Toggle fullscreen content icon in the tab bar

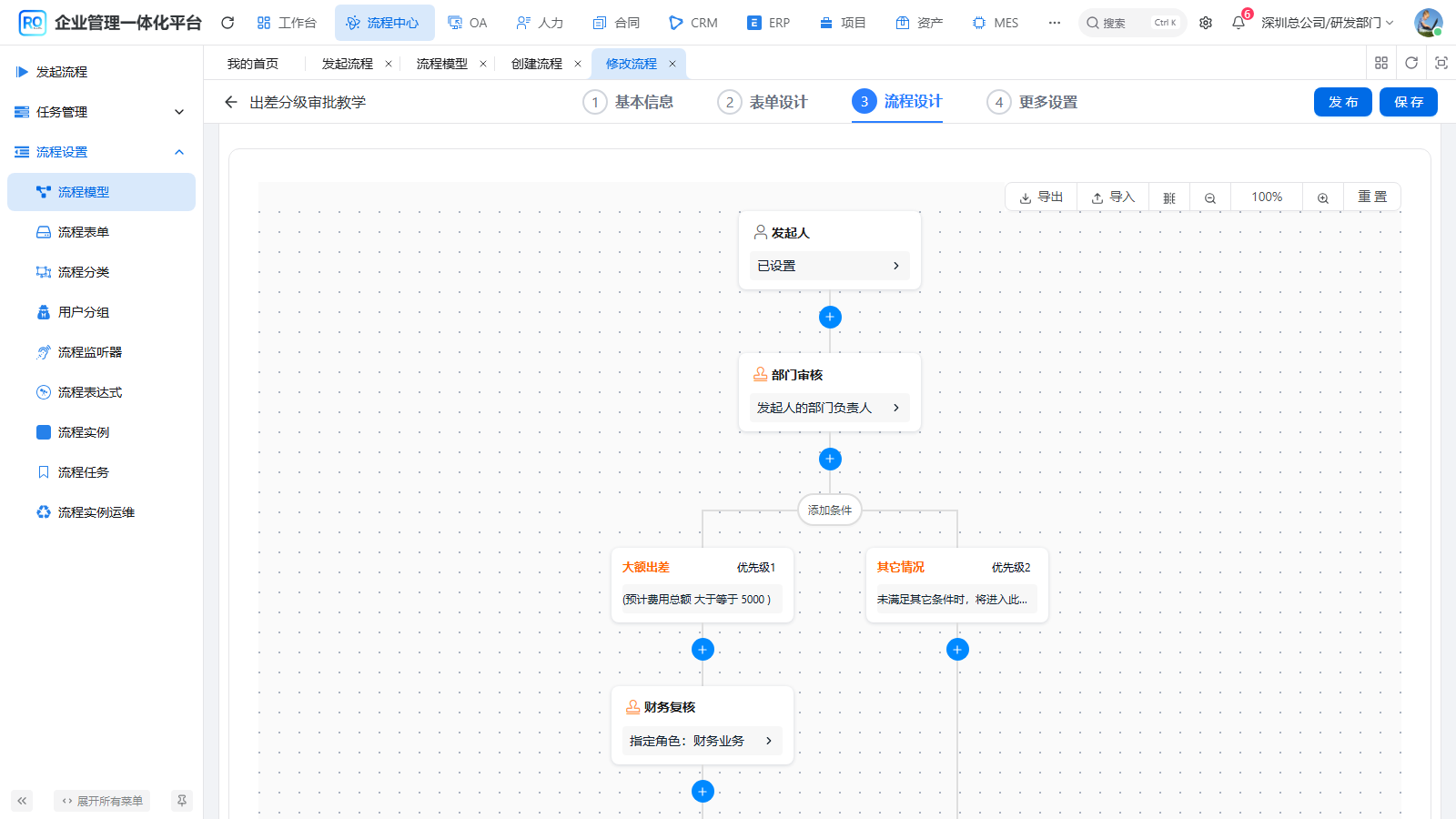click(x=1441, y=63)
